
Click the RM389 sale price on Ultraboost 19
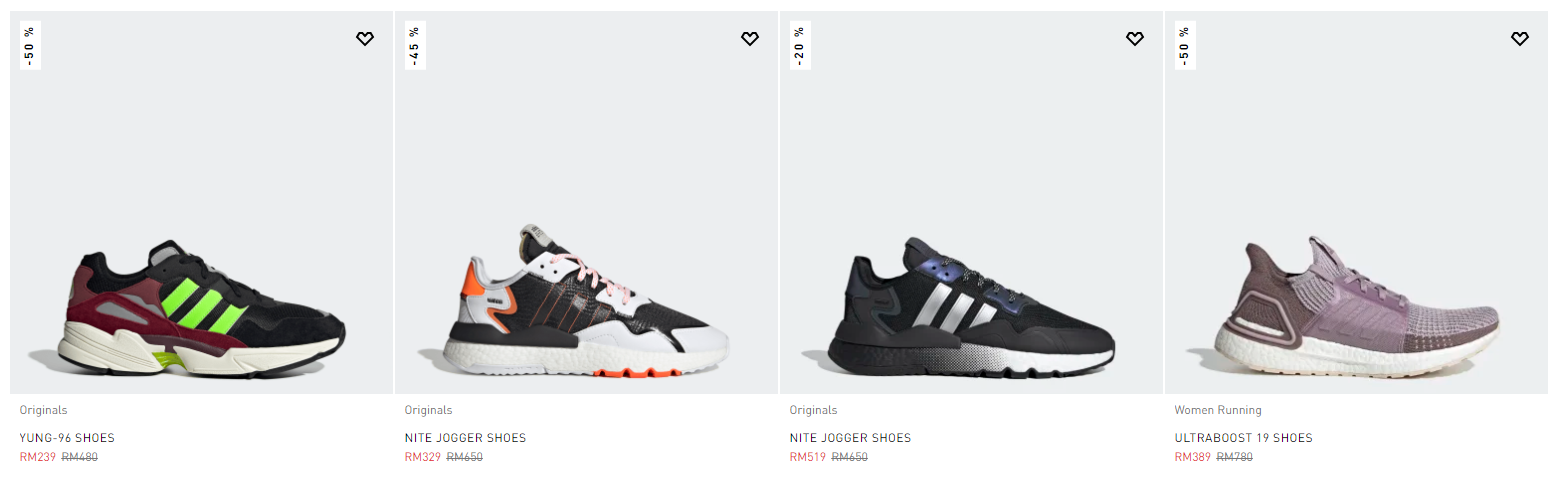click(x=1193, y=457)
